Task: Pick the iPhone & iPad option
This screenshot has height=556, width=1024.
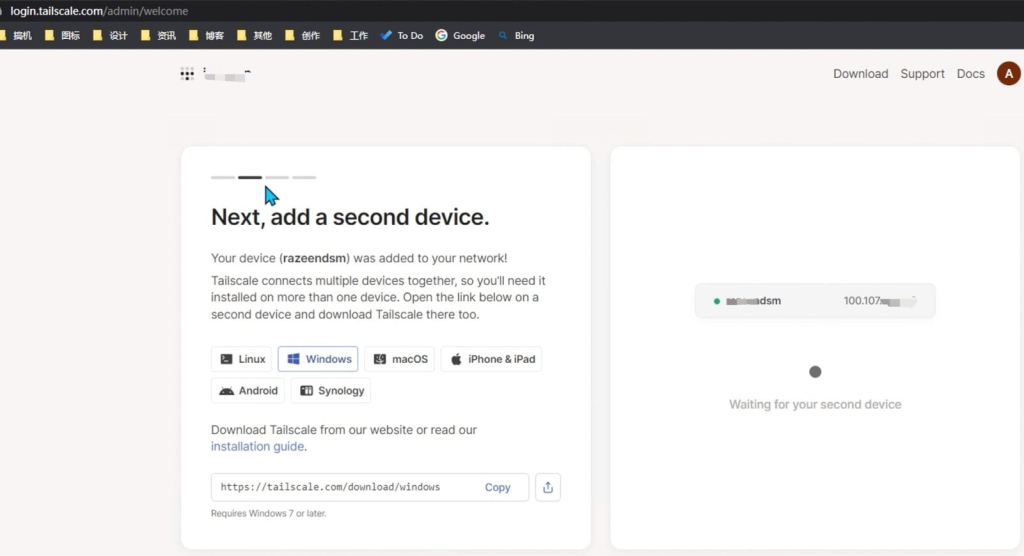Action: tap(492, 359)
